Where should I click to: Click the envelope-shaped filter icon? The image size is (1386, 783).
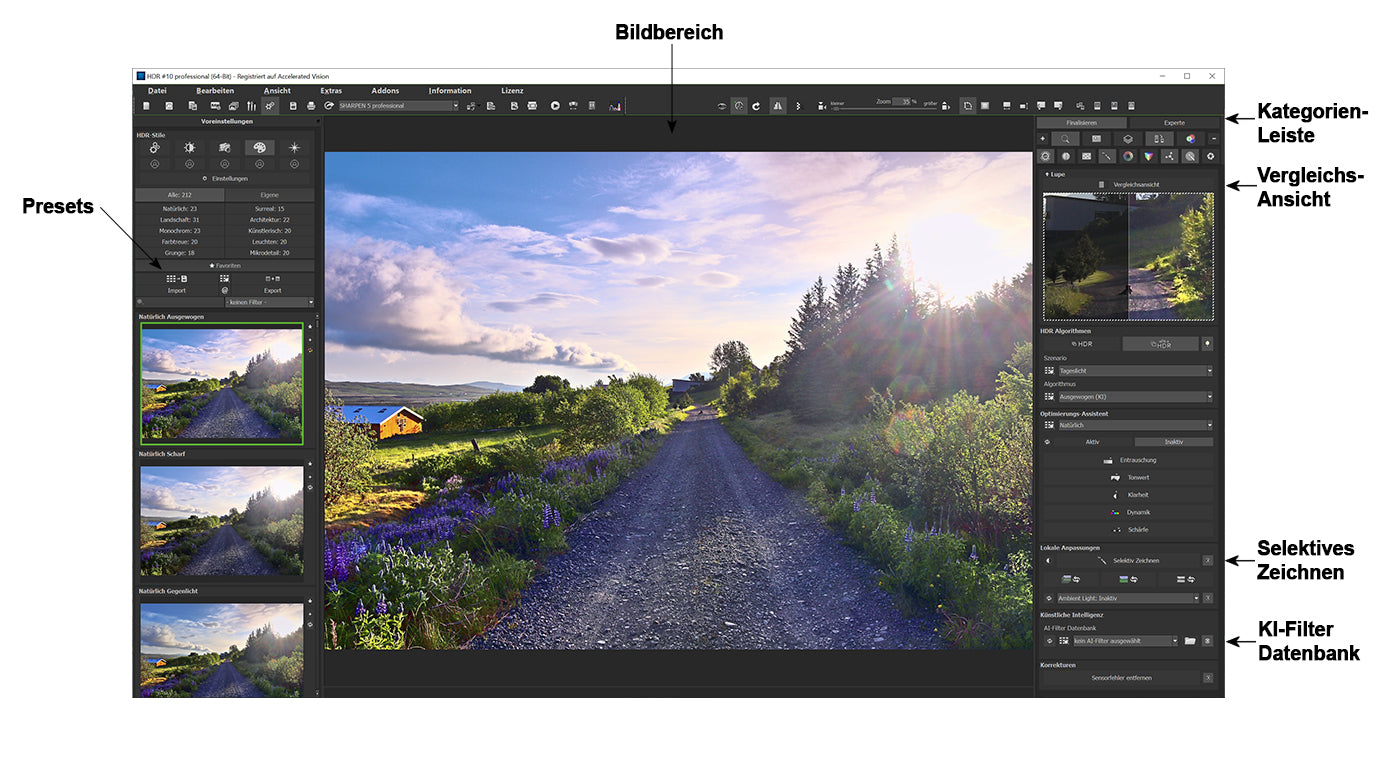(1086, 156)
